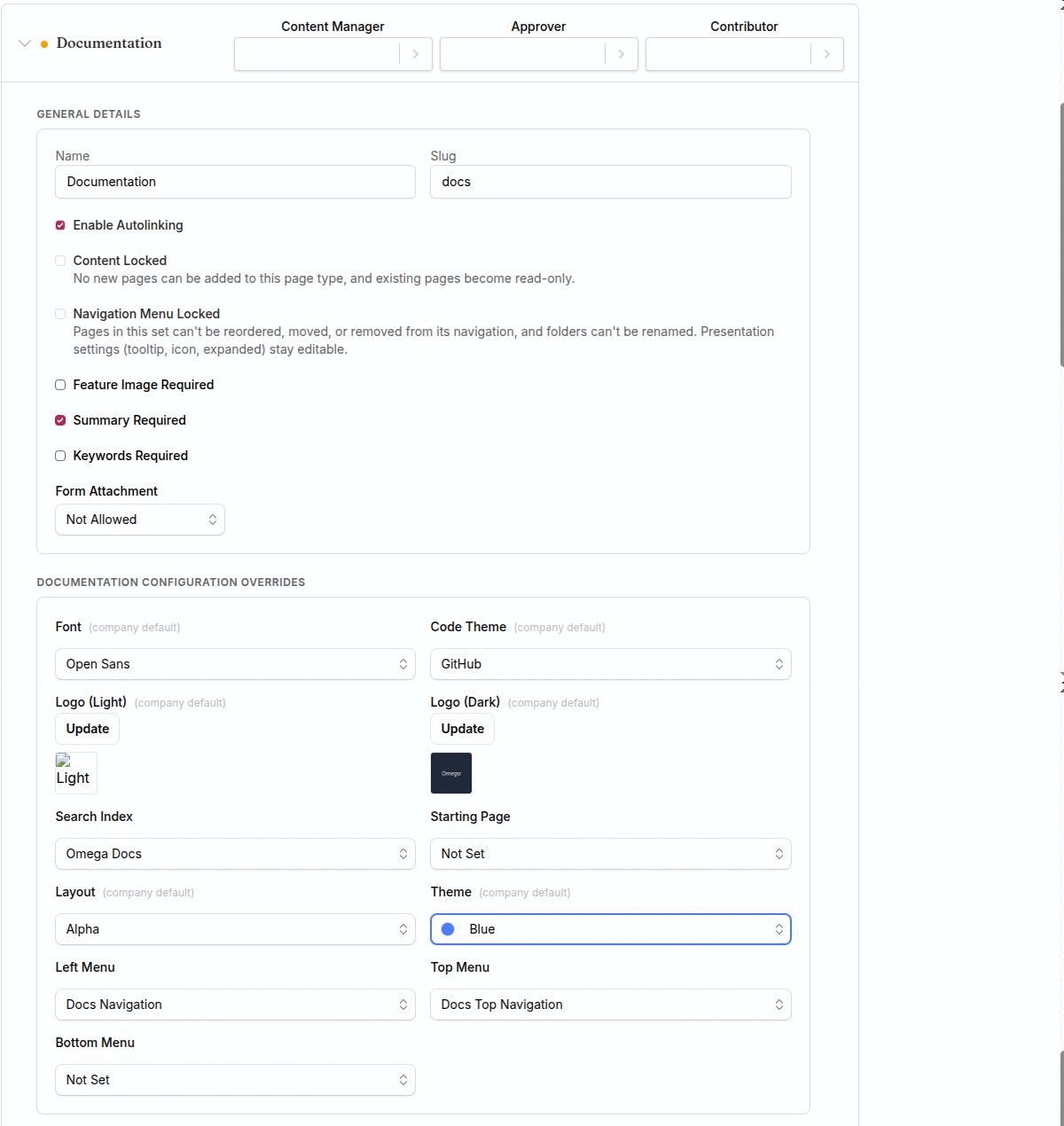Open the Content Manager arrow button
This screenshot has height=1126, width=1064.
pos(416,54)
